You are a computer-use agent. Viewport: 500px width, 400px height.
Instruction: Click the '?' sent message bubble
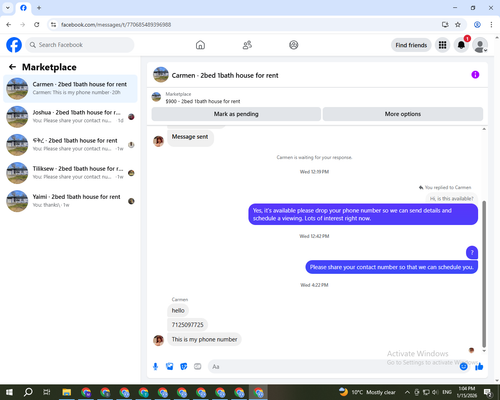click(x=472, y=252)
